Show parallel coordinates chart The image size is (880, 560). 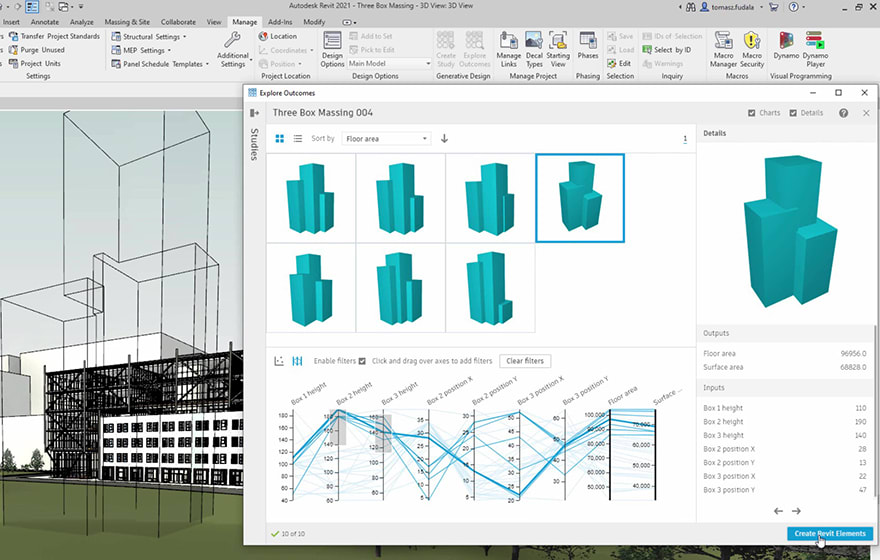coord(297,361)
